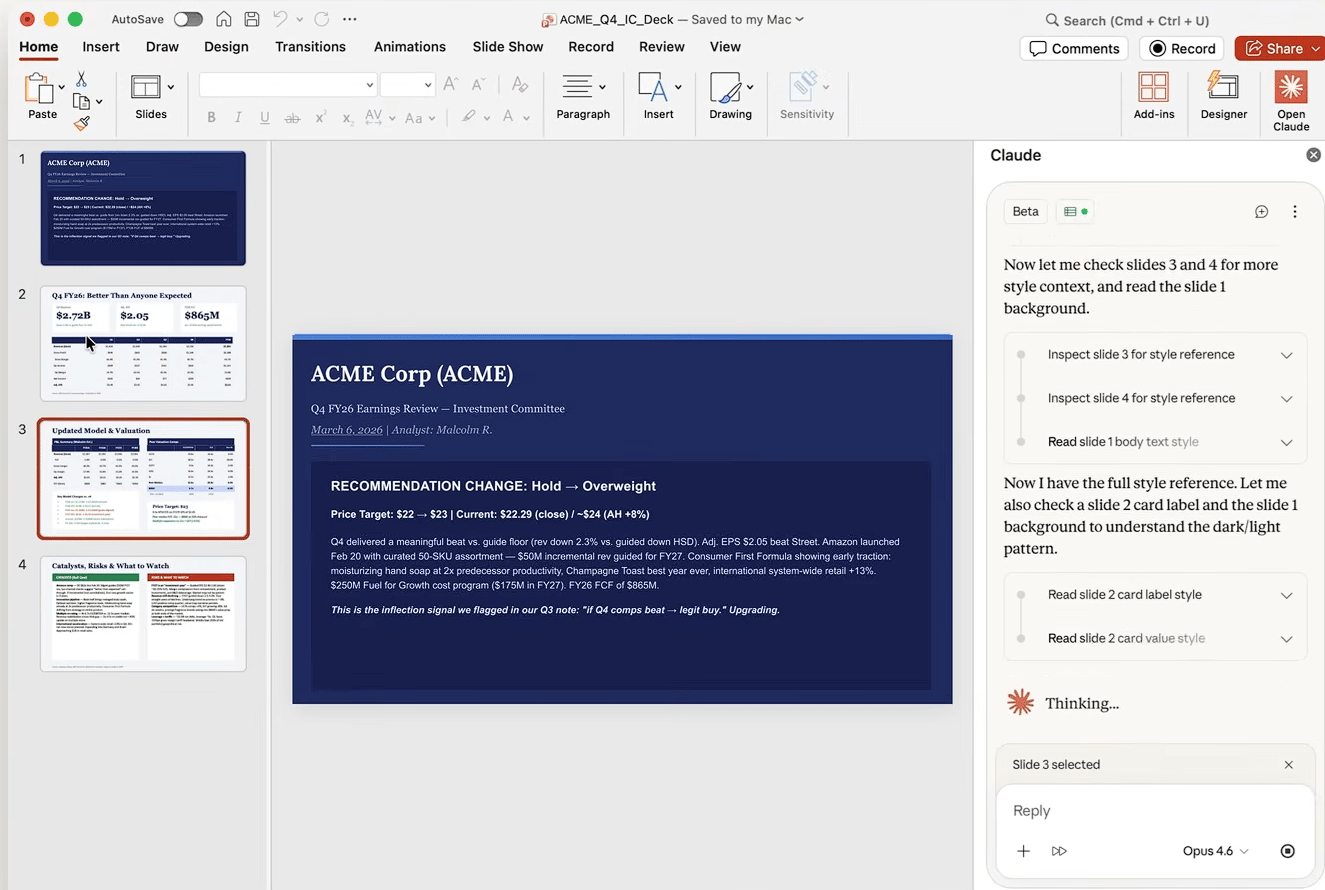Toggle italic formatting
Image resolution: width=1325 pixels, height=890 pixels.
click(x=238, y=118)
